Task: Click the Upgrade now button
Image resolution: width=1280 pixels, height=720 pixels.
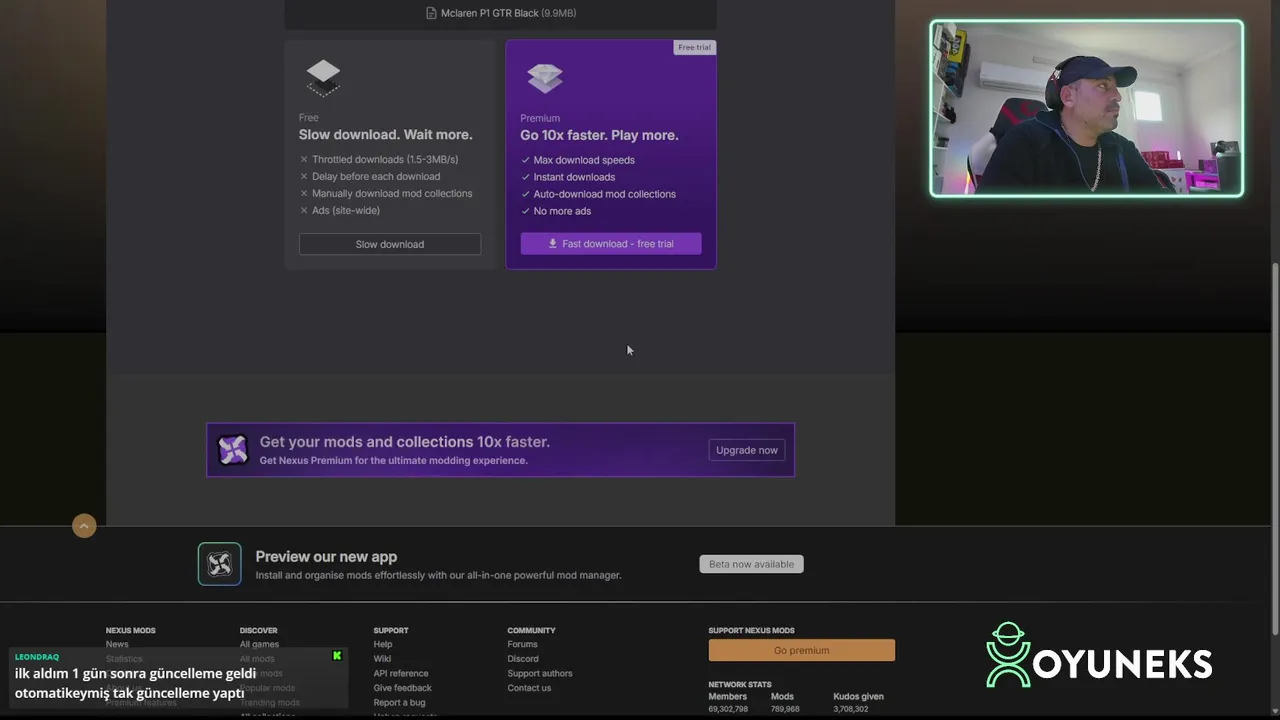Action: (x=747, y=450)
